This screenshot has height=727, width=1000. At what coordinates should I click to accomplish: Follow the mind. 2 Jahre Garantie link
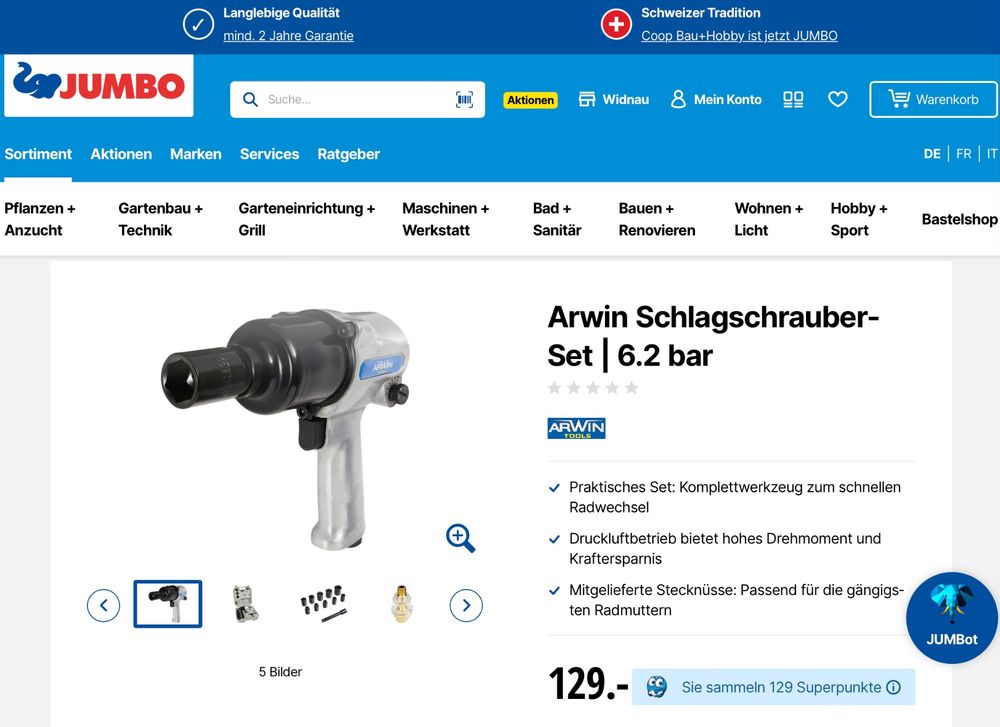point(288,36)
